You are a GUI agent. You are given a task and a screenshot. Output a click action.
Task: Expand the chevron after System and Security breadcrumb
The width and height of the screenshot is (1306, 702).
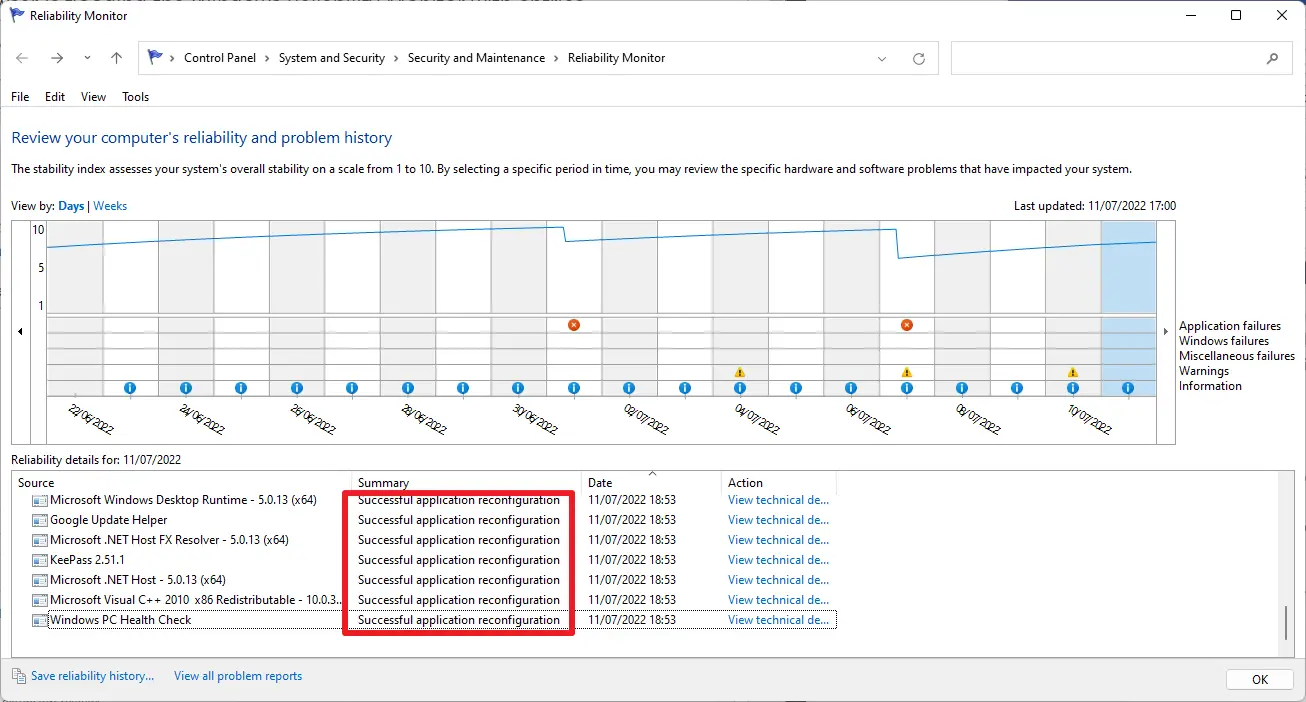click(397, 58)
